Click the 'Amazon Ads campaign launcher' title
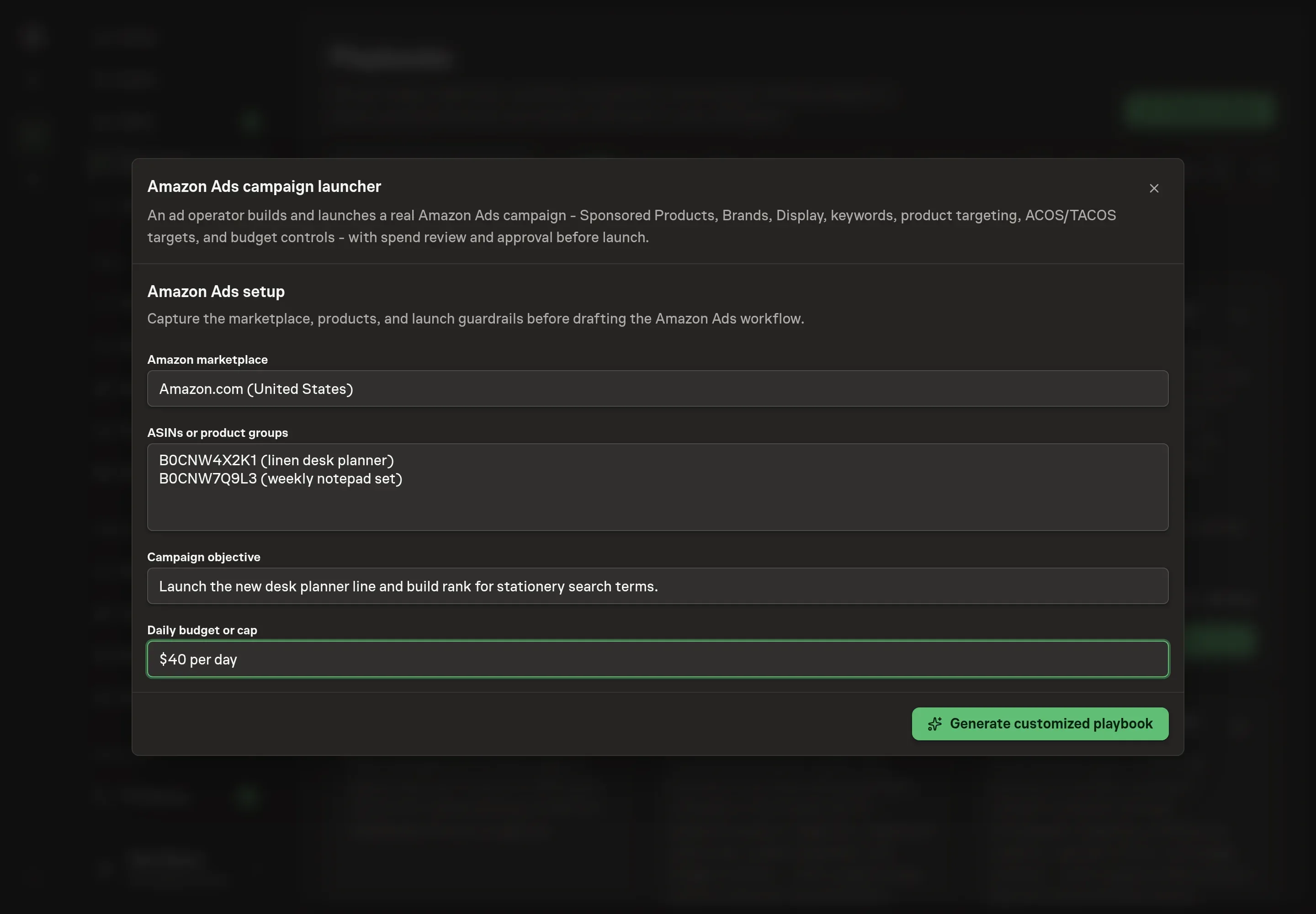1316x914 pixels. click(x=264, y=187)
